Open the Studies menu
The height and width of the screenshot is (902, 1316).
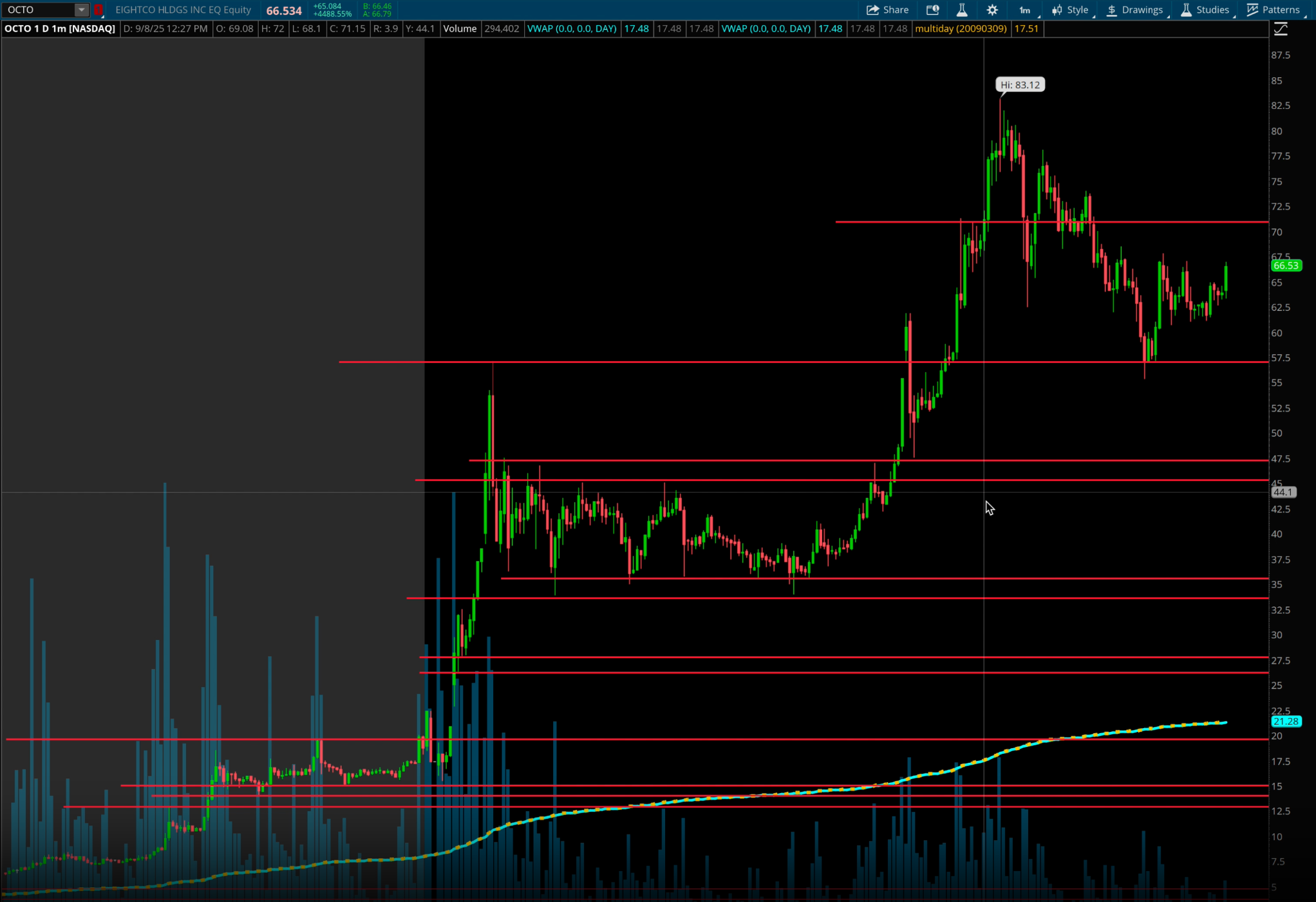coord(1205,10)
